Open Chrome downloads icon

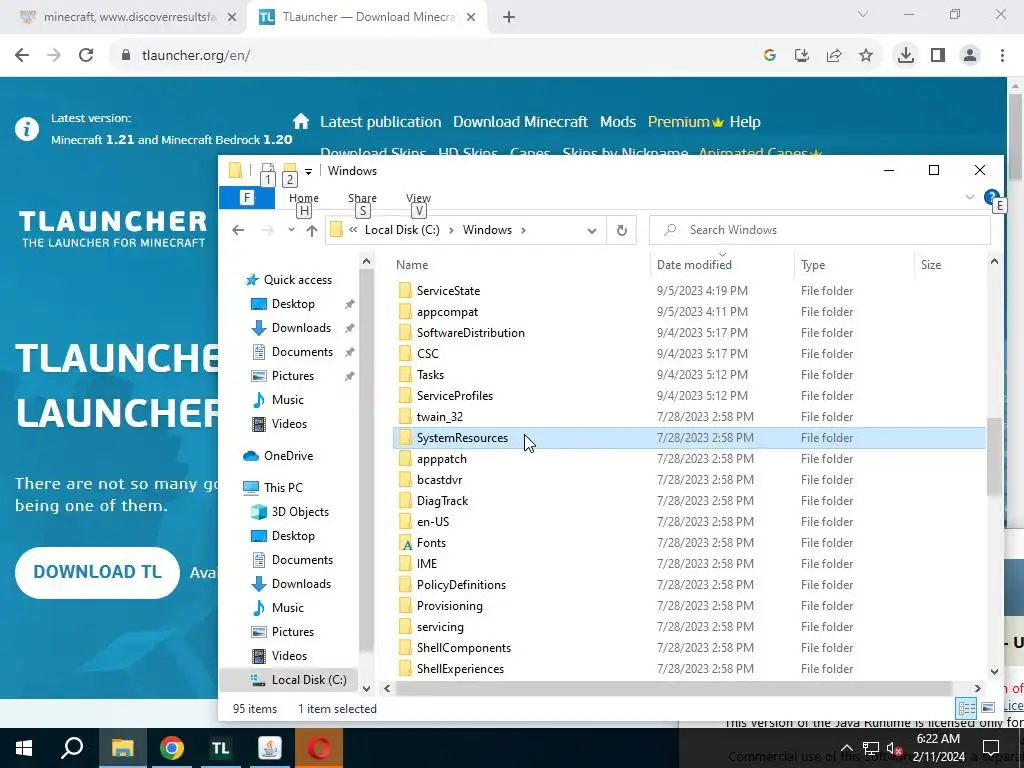(x=906, y=56)
